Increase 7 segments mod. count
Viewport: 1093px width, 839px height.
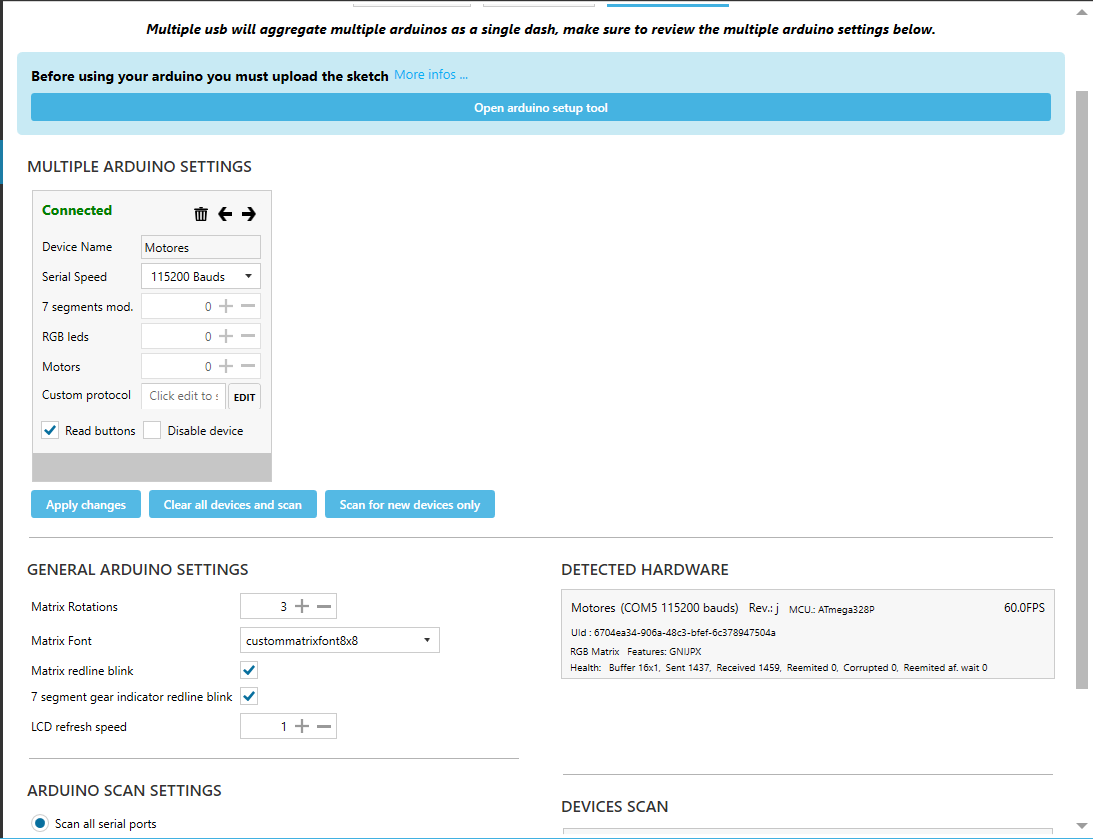(x=226, y=306)
